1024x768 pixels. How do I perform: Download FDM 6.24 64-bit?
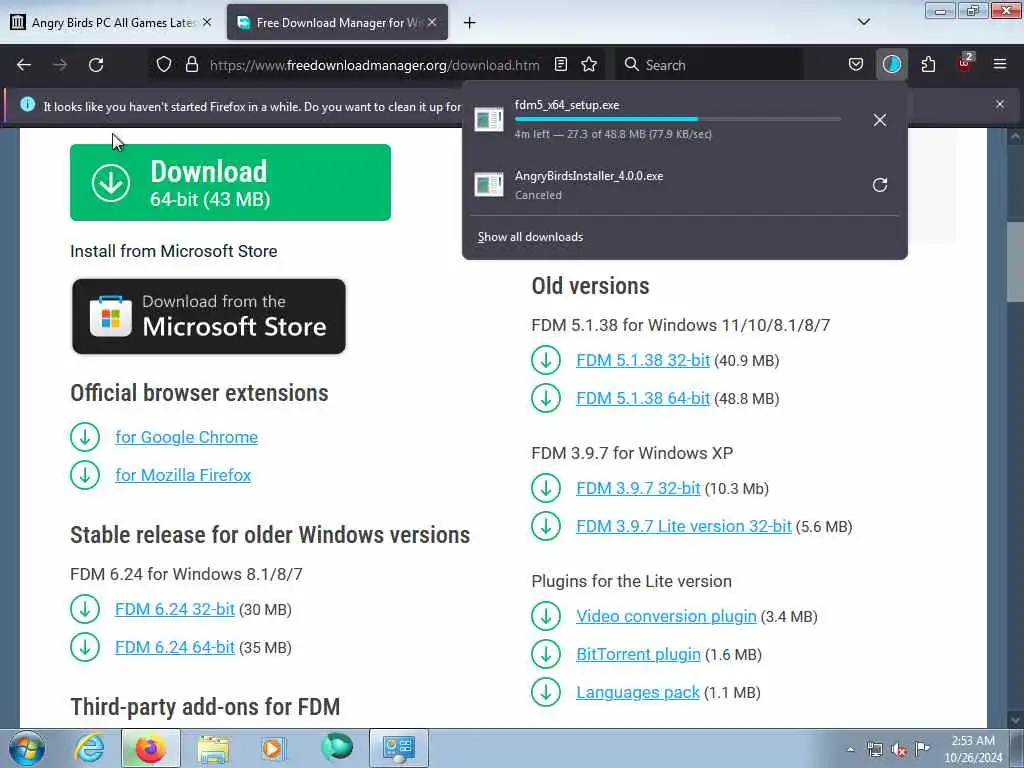coord(174,647)
